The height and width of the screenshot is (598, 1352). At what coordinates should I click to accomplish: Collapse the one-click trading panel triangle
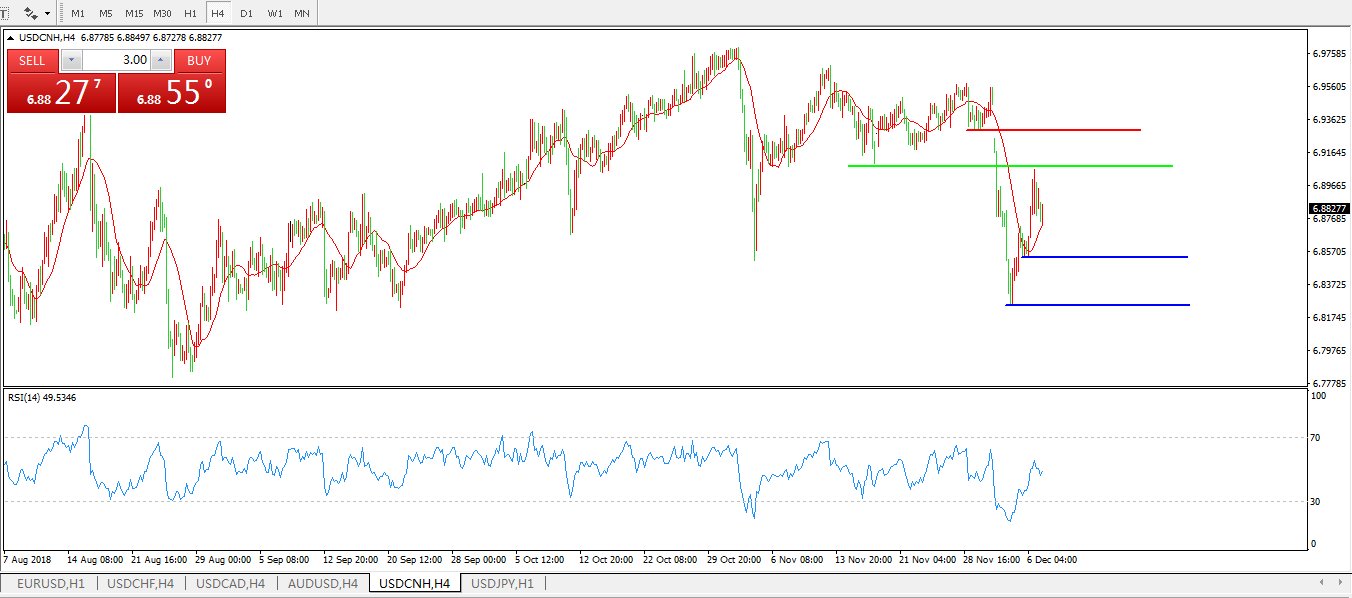click(x=11, y=38)
